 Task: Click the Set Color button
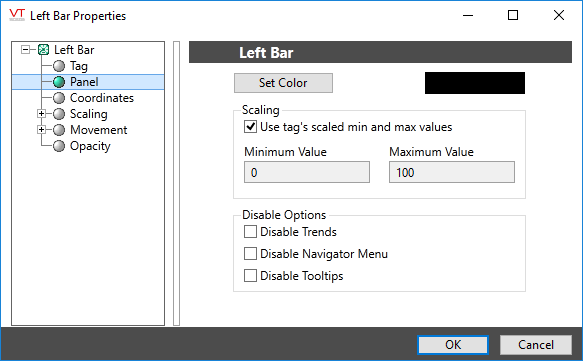coord(283,83)
